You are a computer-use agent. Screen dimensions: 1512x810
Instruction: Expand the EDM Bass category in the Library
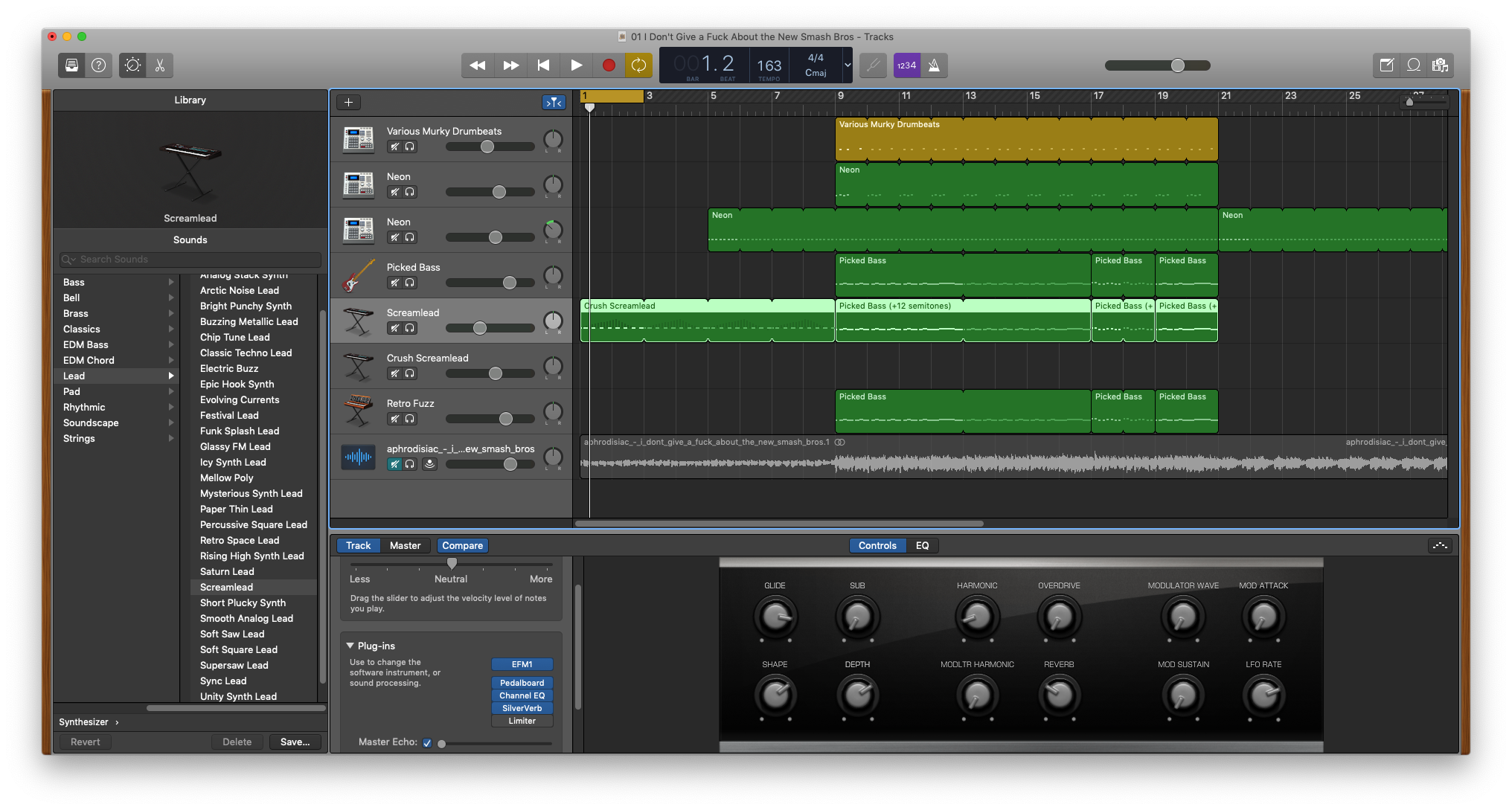(x=86, y=344)
